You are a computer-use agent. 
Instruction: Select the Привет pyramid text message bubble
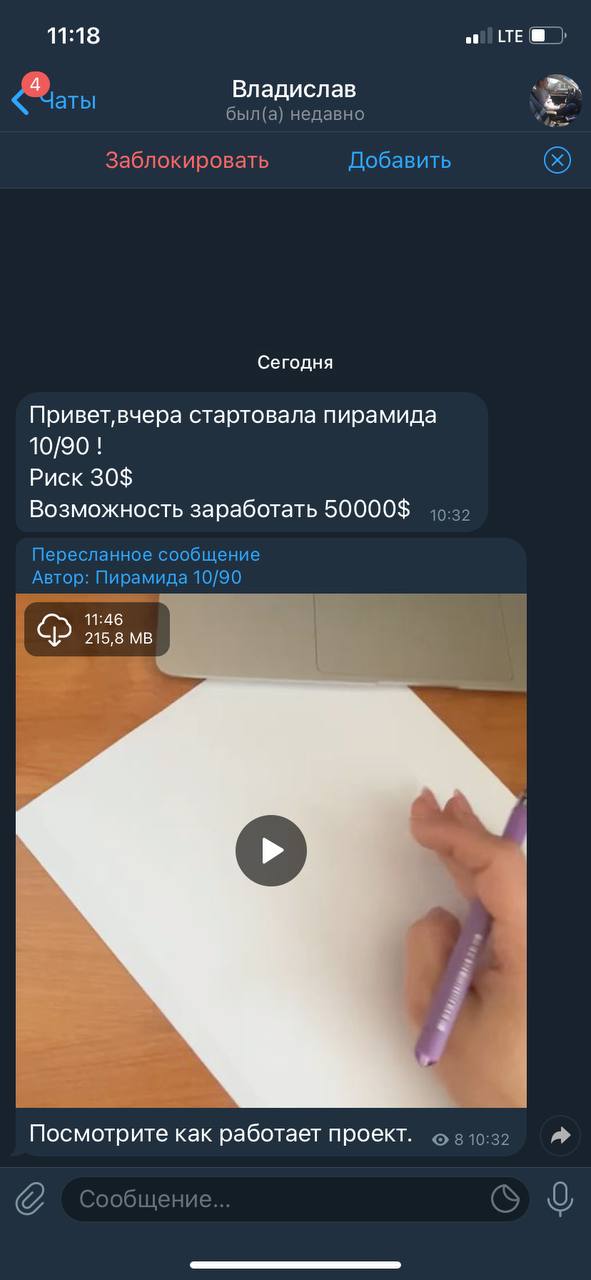click(x=252, y=461)
